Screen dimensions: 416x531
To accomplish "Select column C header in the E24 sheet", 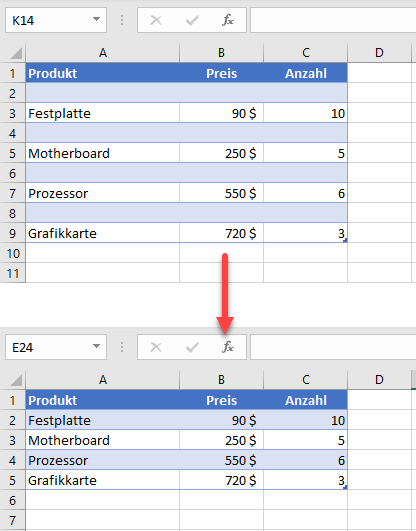I will click(x=306, y=380).
